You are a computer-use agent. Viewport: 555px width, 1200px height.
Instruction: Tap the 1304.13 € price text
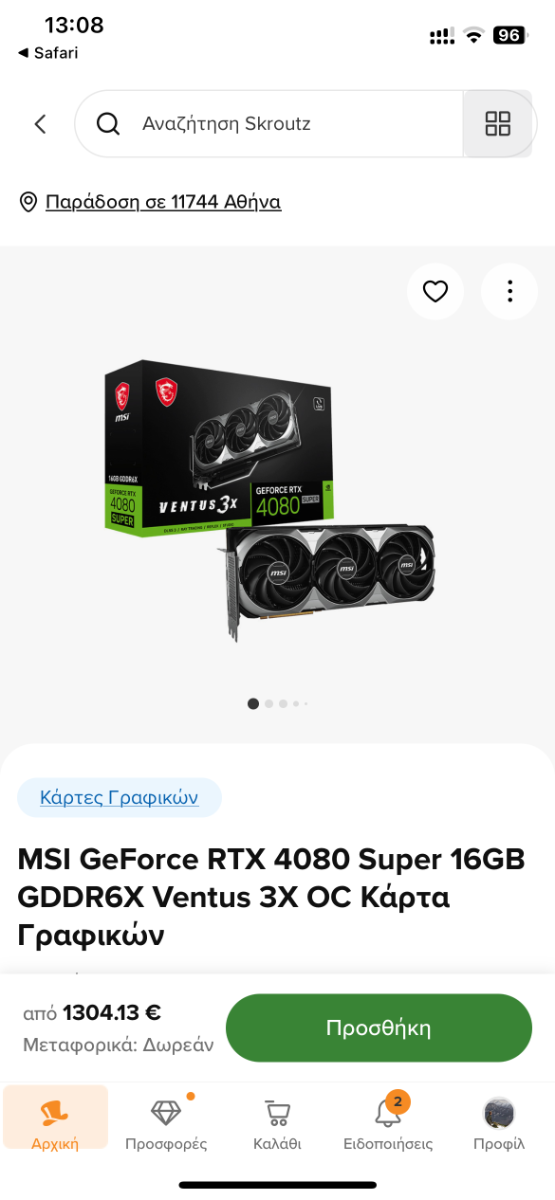click(112, 1013)
